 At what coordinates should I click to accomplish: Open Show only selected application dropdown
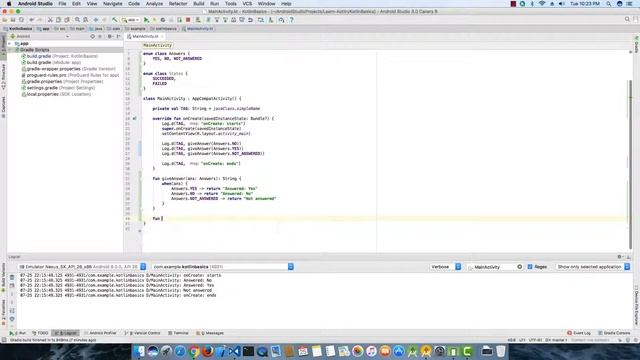click(x=593, y=267)
